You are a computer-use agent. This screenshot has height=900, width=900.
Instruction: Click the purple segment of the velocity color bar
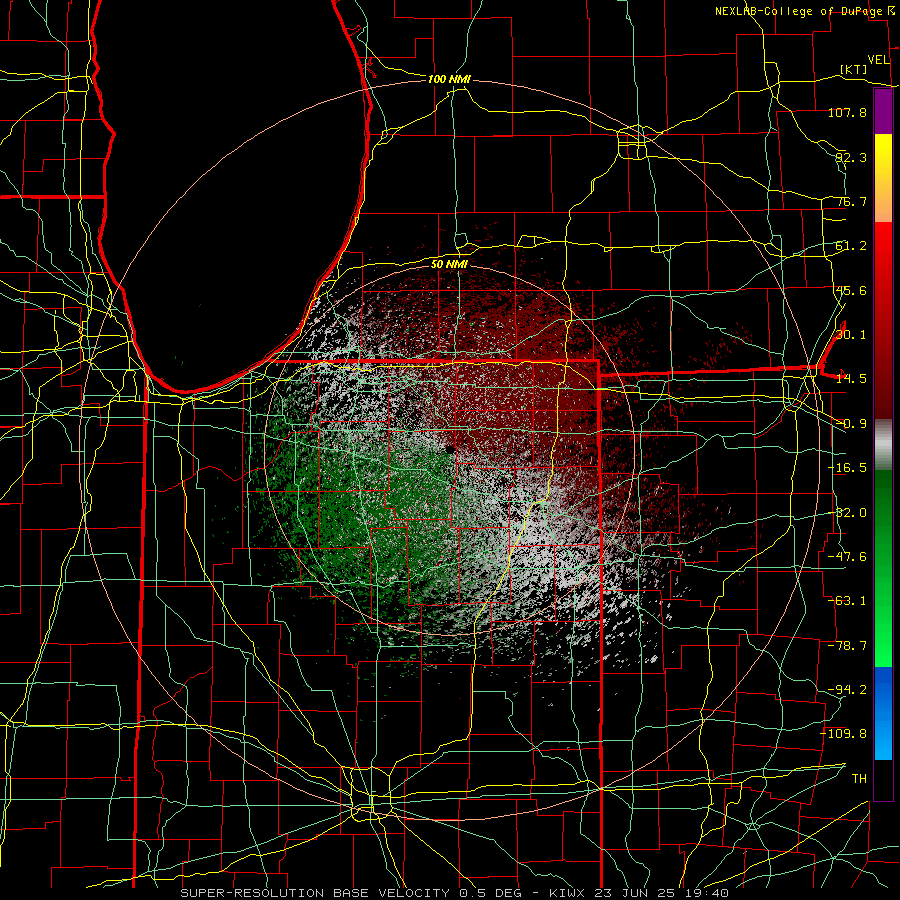(x=883, y=111)
